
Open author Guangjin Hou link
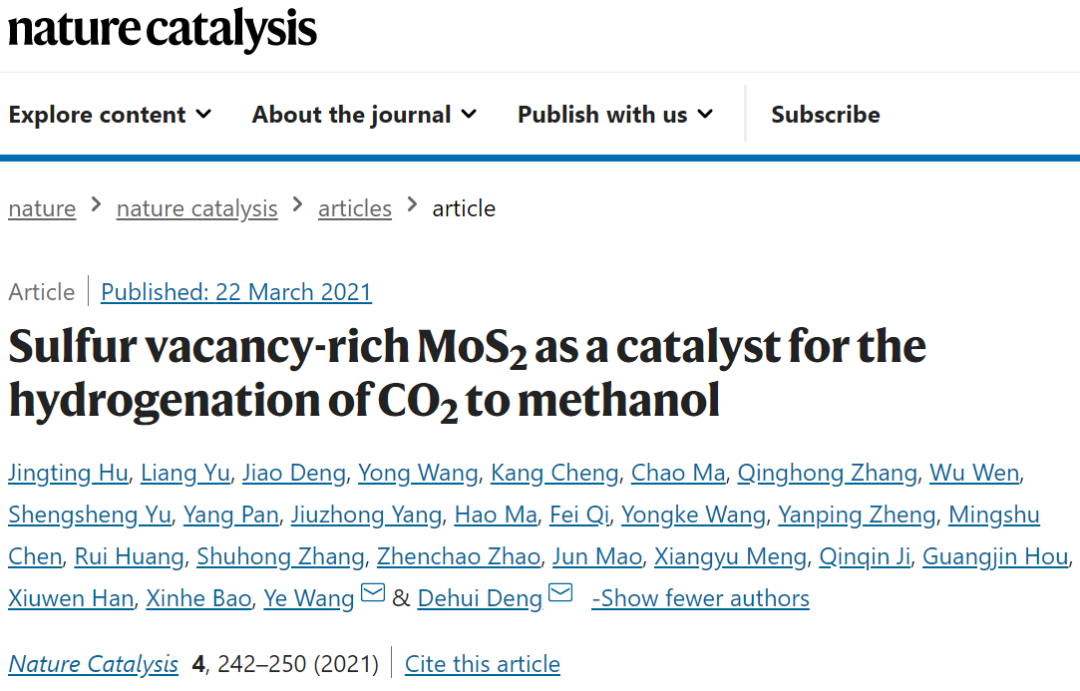(995, 556)
